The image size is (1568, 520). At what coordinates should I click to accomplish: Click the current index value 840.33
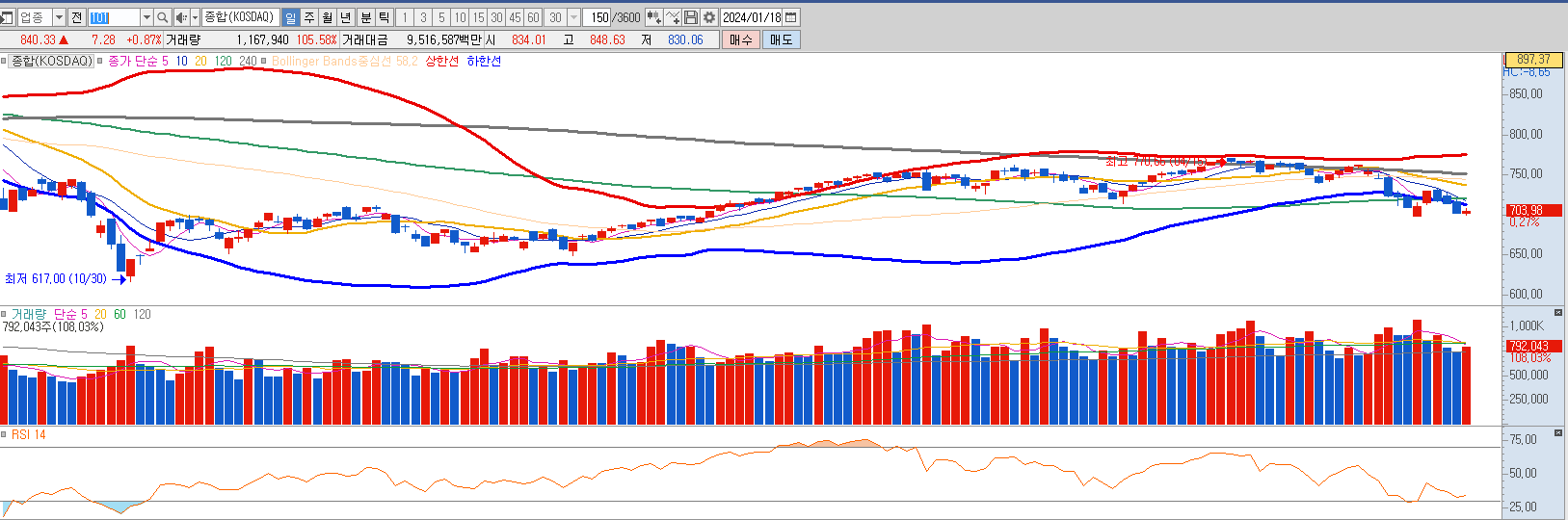click(38, 39)
